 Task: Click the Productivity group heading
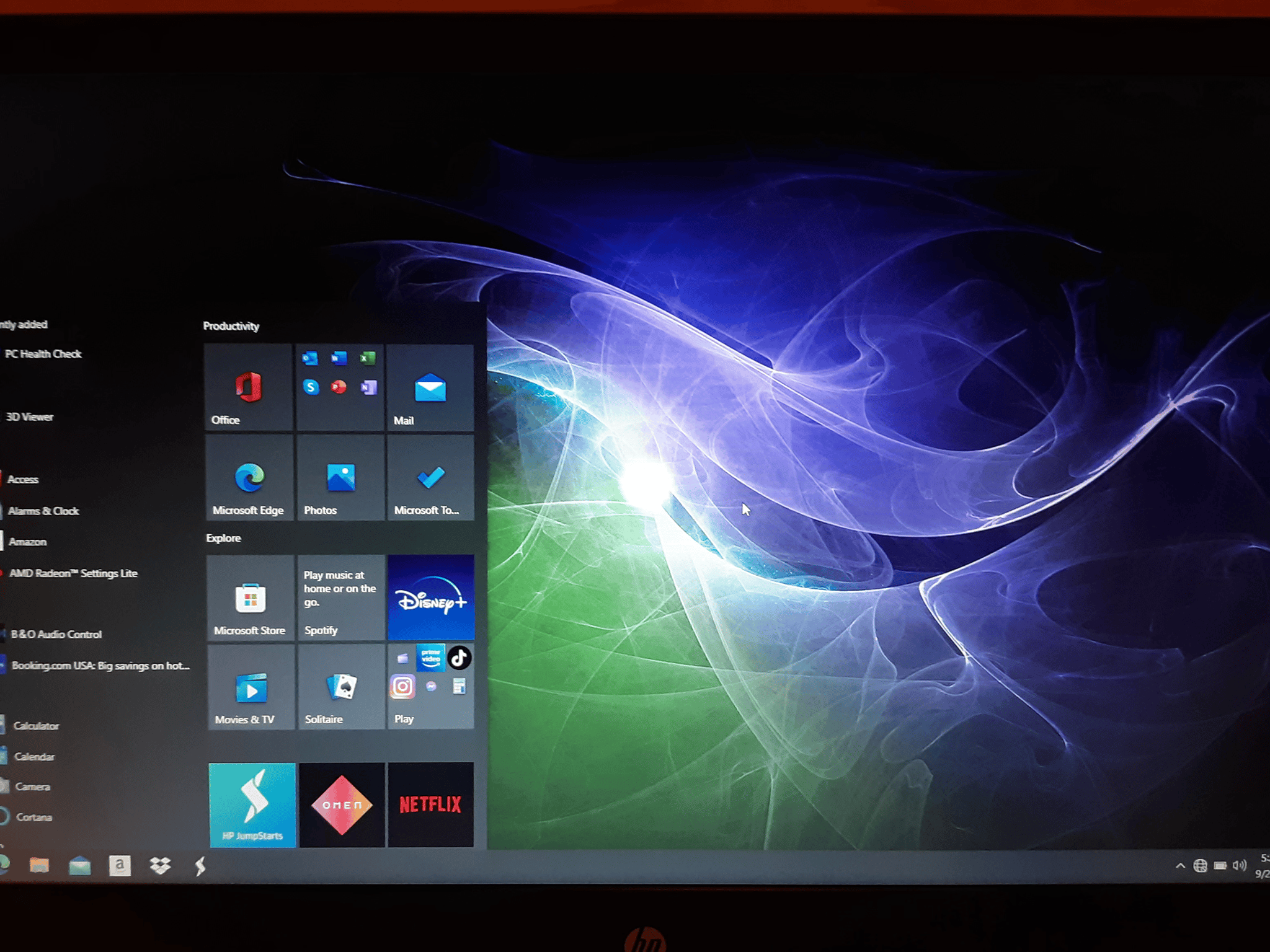(x=231, y=327)
